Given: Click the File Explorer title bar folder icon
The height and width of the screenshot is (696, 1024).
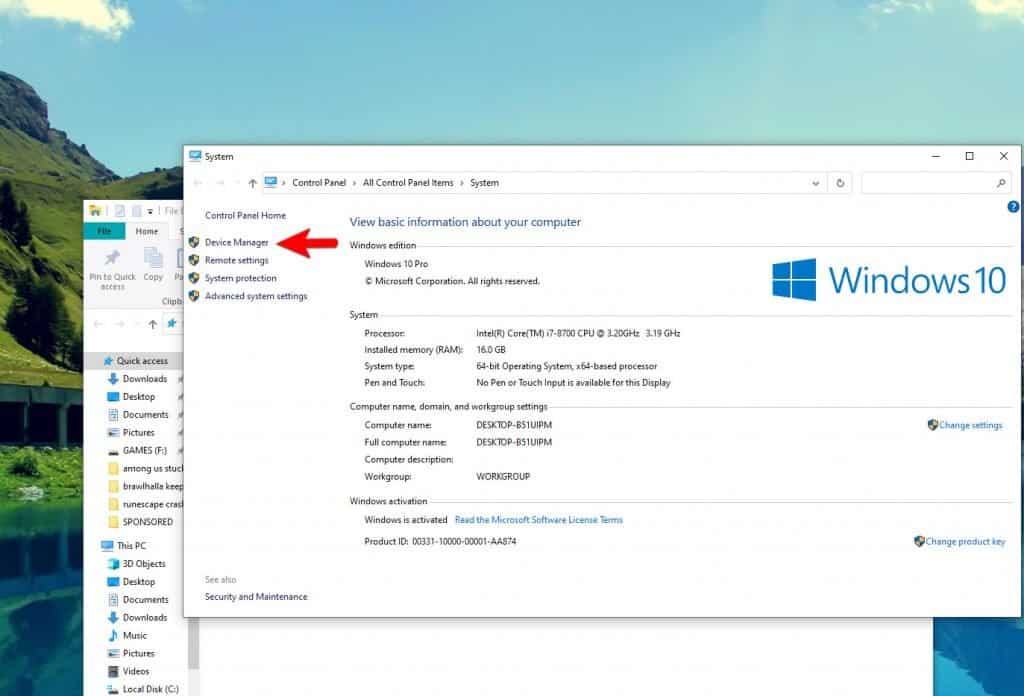Looking at the screenshot, I should (x=95, y=210).
